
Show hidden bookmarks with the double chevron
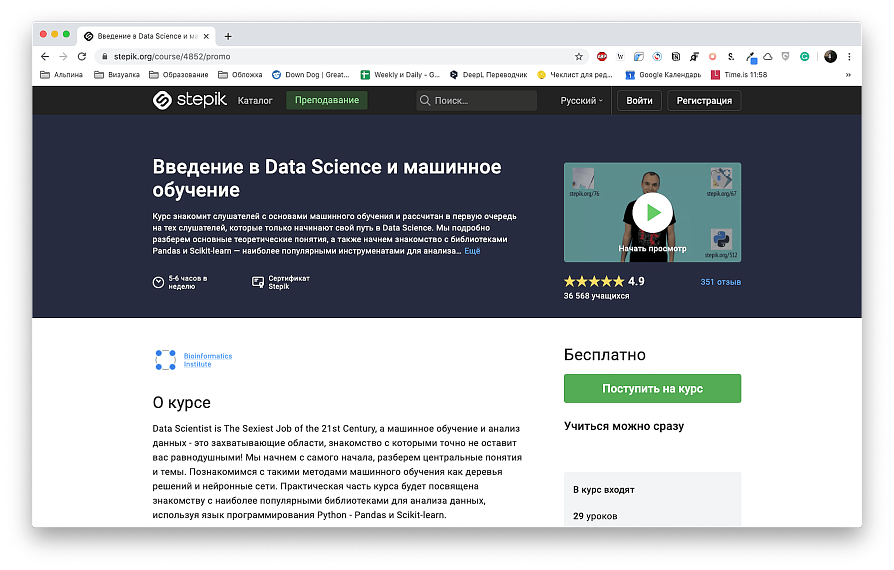848,75
